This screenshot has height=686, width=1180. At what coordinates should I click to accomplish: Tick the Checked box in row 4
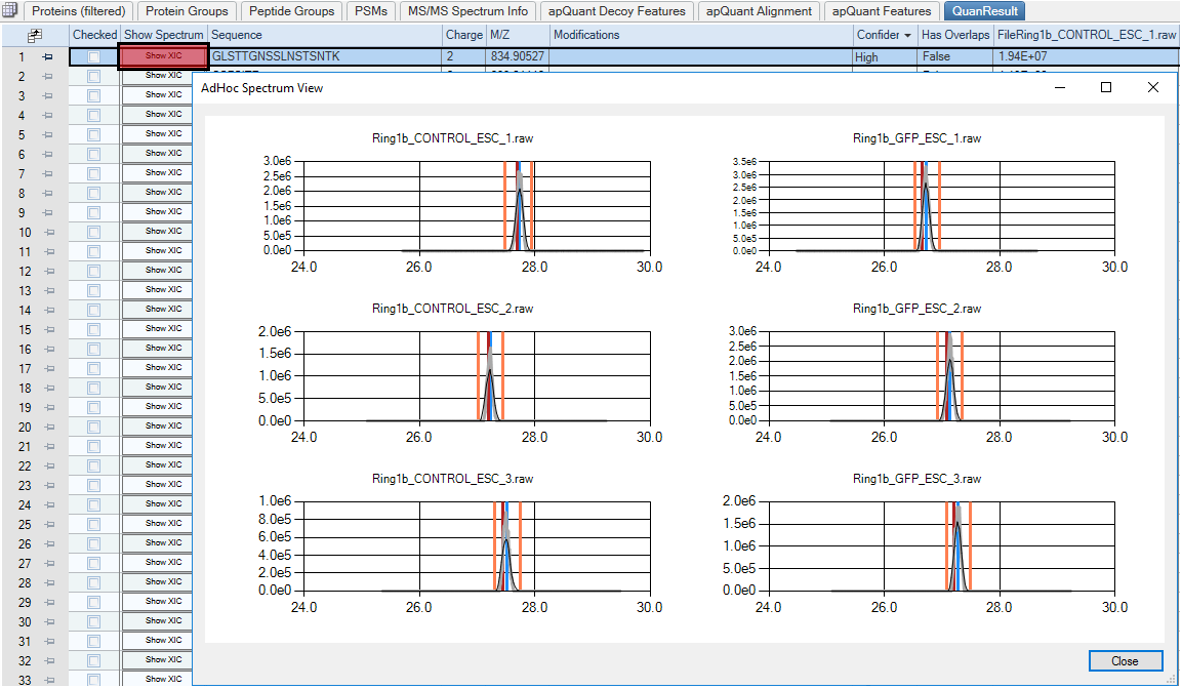point(93,115)
